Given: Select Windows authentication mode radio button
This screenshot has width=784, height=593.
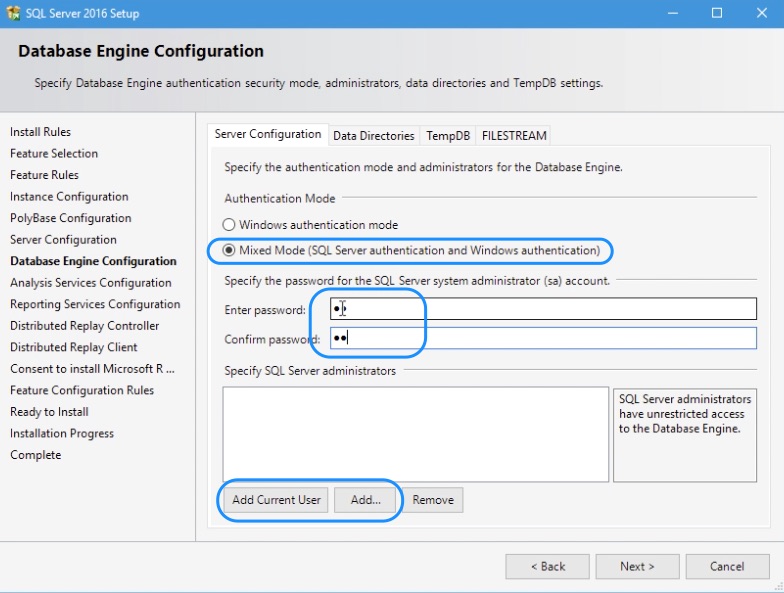Looking at the screenshot, I should (x=228, y=224).
